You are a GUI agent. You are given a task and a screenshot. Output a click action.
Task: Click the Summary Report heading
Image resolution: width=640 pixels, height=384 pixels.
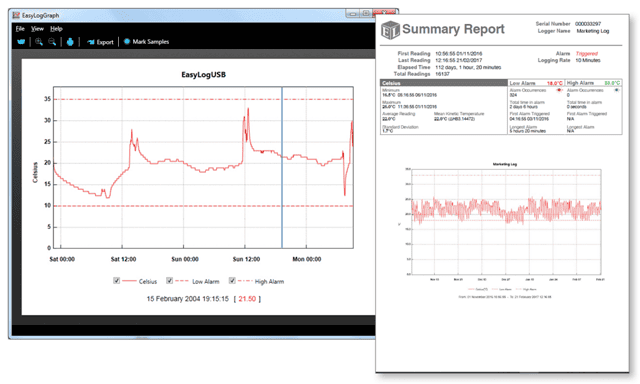453,29
